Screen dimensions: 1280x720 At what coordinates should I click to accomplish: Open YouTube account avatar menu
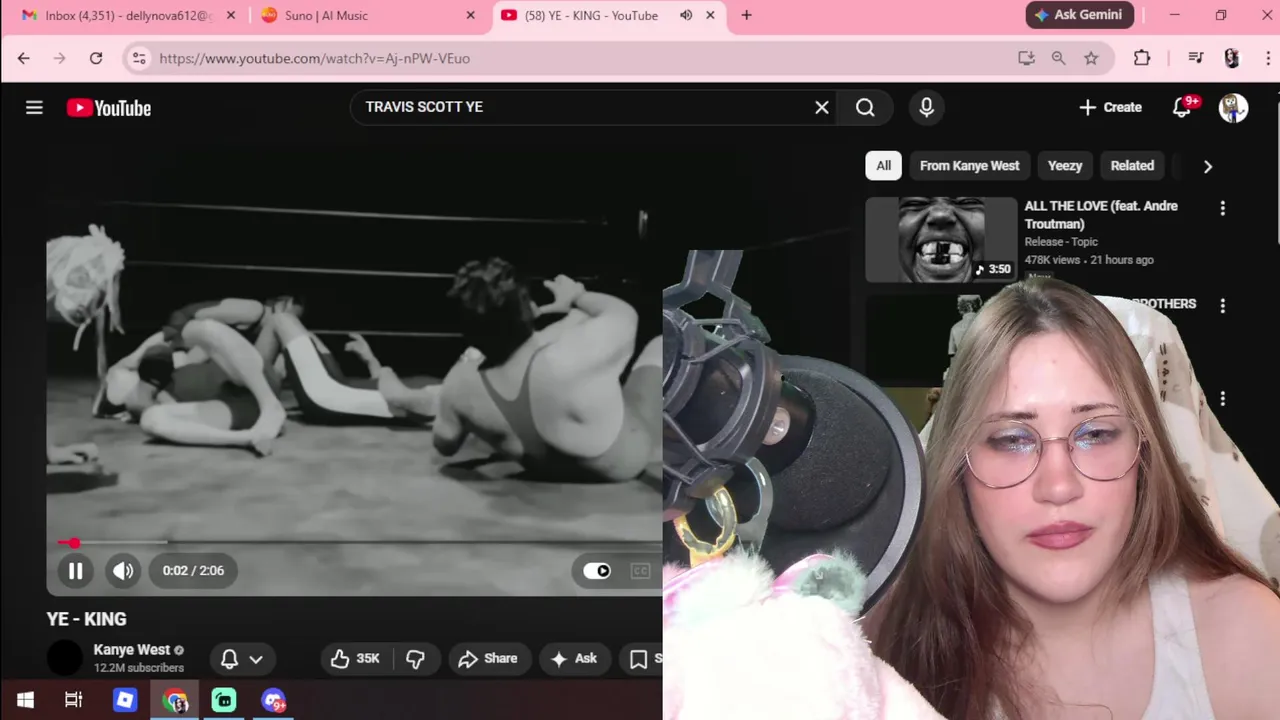1233,107
